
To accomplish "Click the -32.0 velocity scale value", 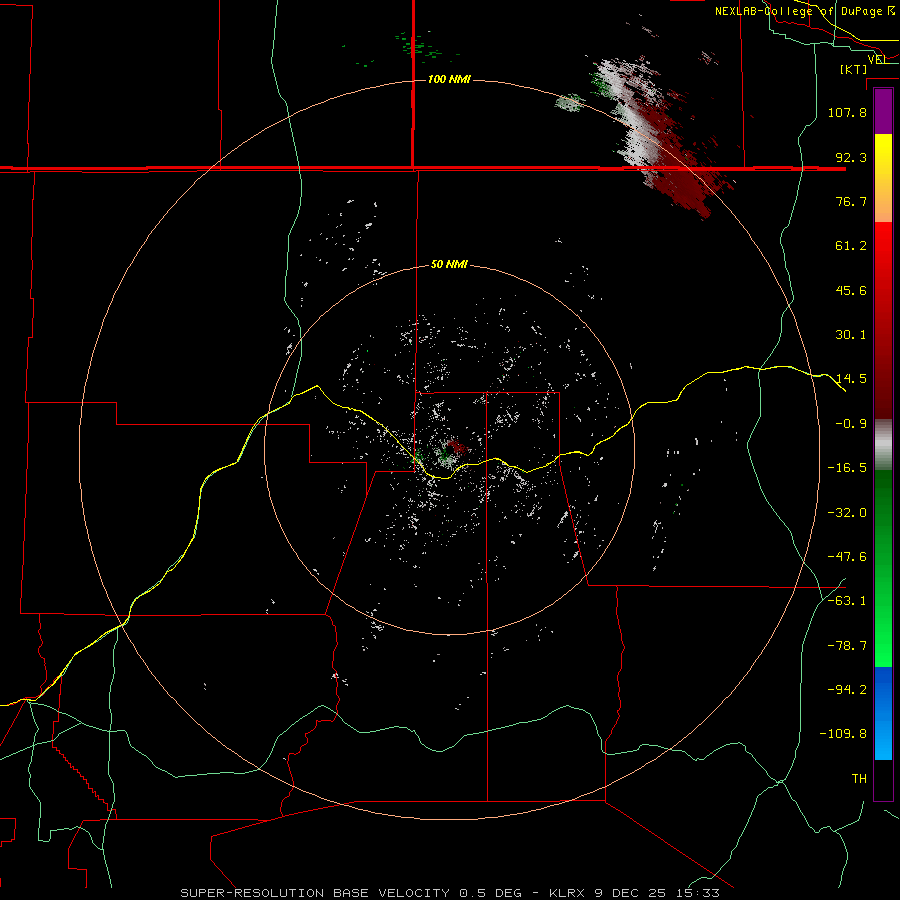I will coord(847,513).
